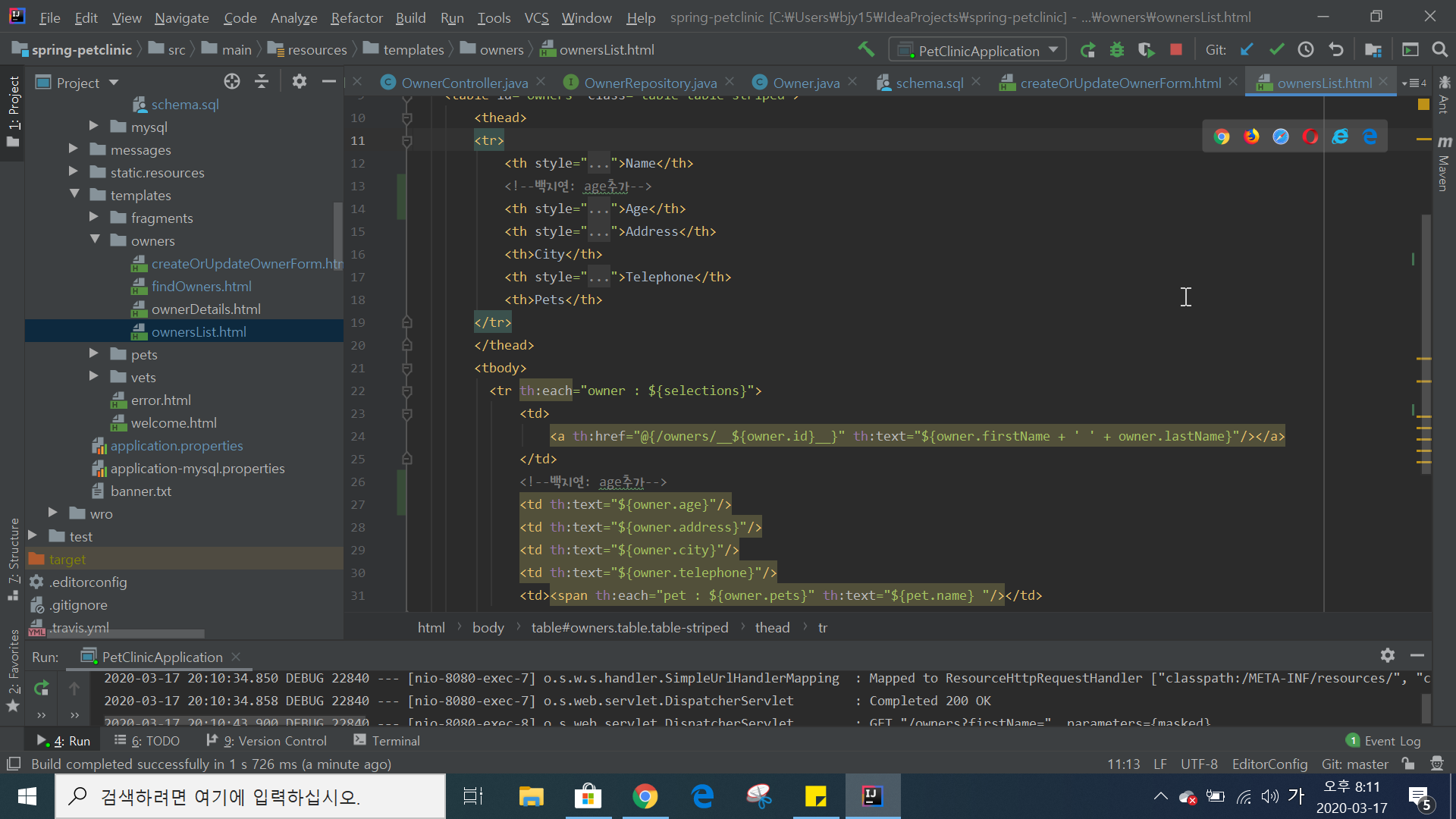The height and width of the screenshot is (819, 1456).
Task: Open preview in Chrome browser icon
Action: pos(1221,136)
